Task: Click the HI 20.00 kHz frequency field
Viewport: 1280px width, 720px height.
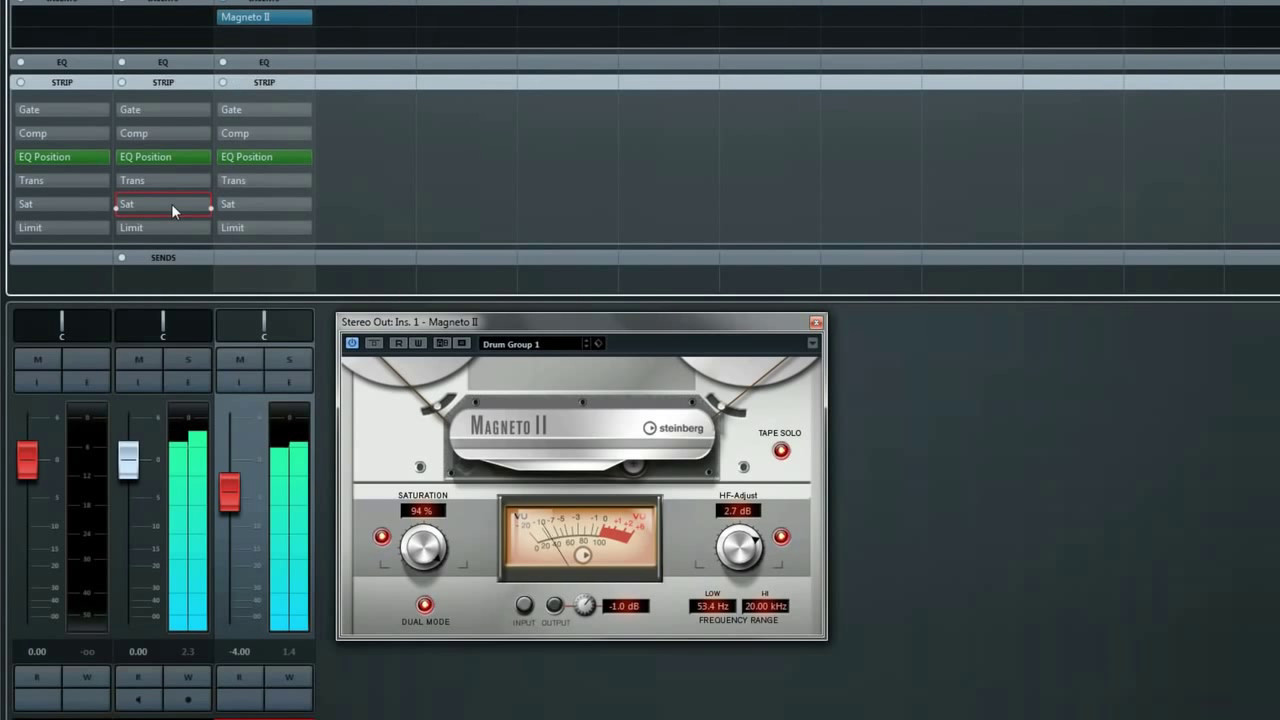Action: [765, 606]
